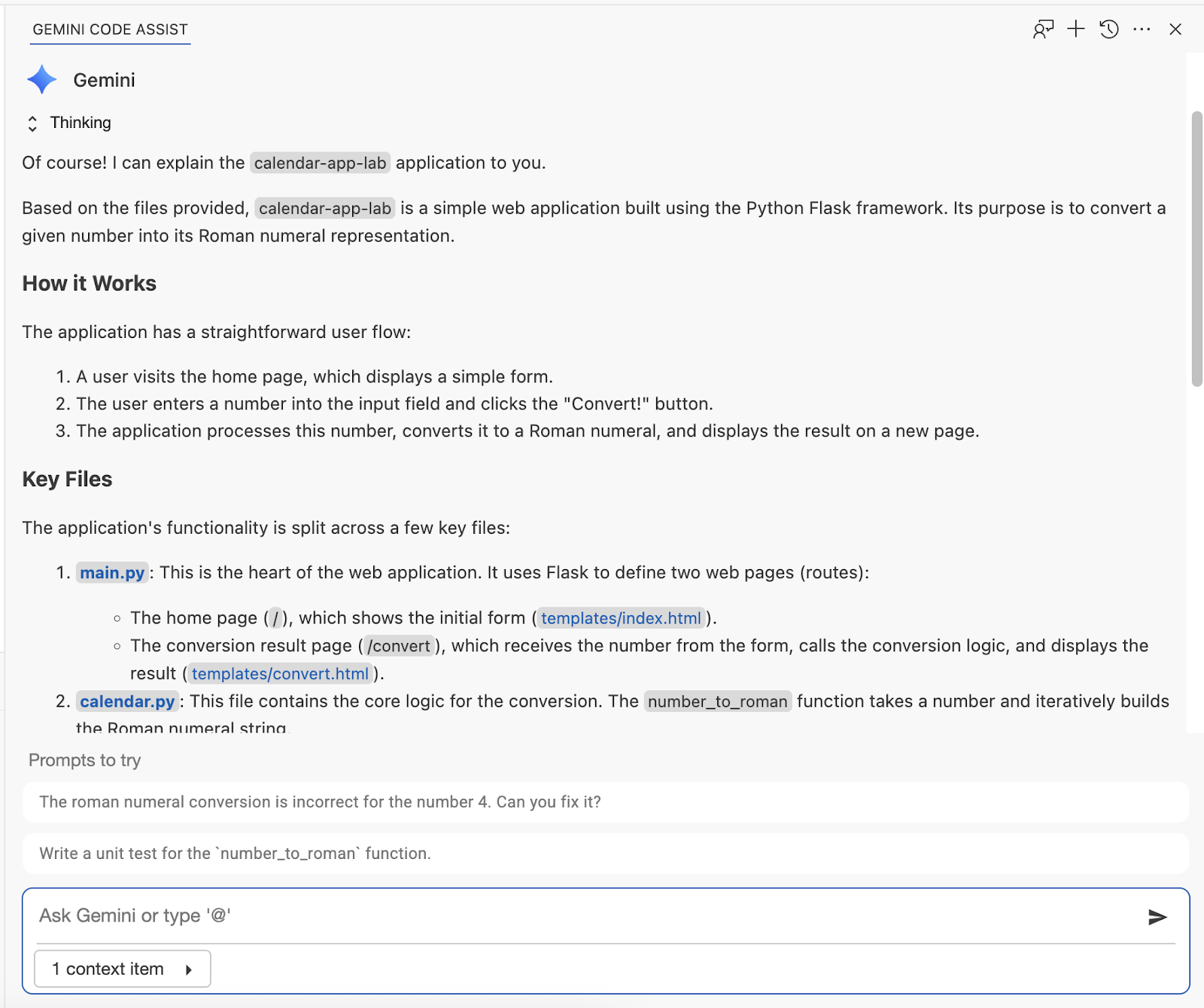
Task: Open templates/convert.html link
Action: [x=280, y=674]
